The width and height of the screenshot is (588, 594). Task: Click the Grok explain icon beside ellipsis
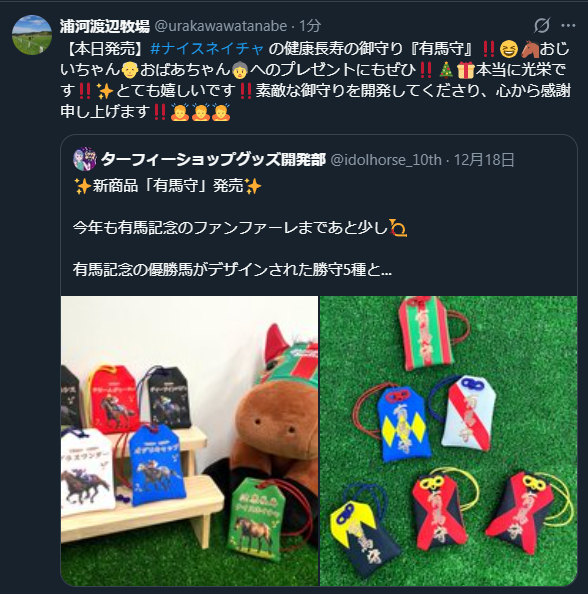[542, 26]
